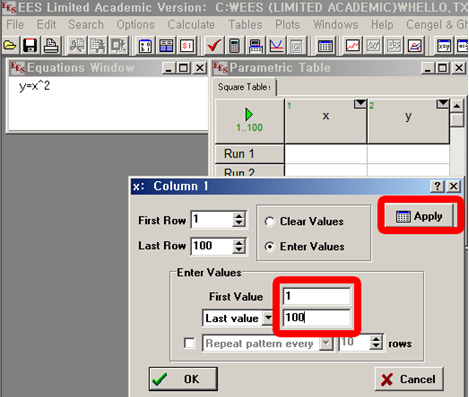469x397 pixels.
Task: Click the x column cell in Run 1
Action: [x=326, y=154]
